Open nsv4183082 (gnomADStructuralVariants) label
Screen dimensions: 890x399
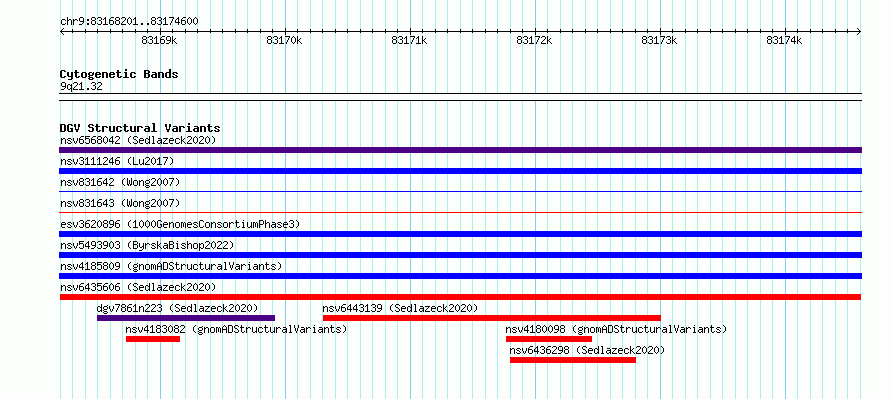236,329
